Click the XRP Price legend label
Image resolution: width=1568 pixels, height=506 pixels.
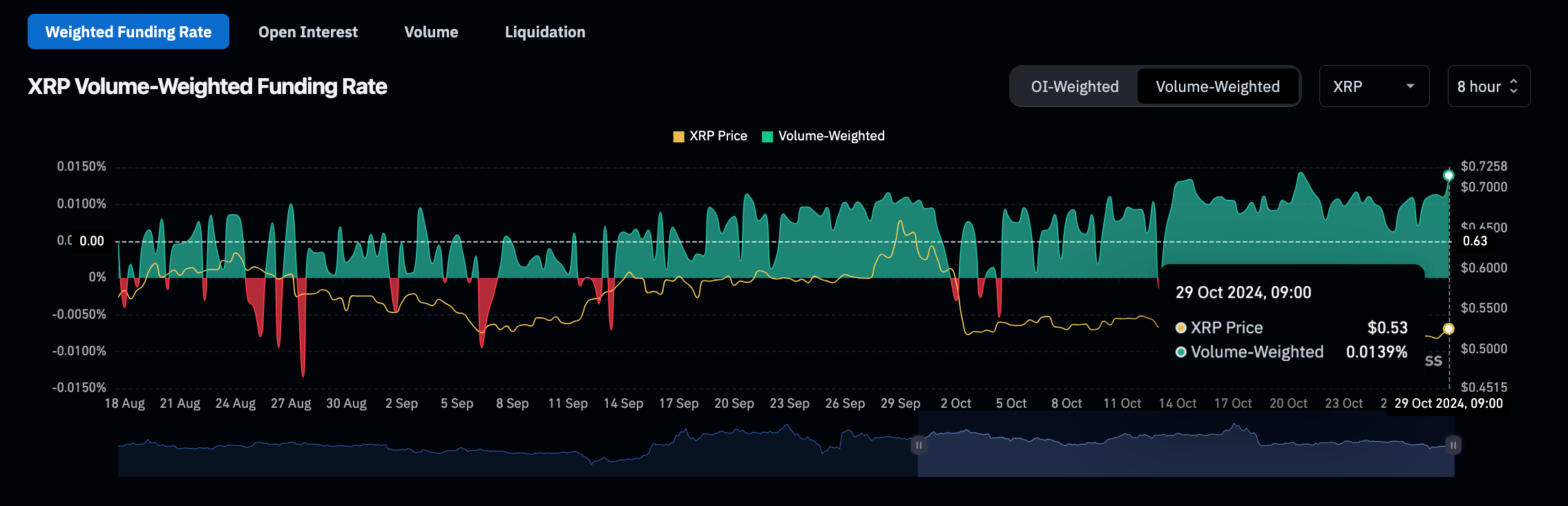(x=718, y=136)
